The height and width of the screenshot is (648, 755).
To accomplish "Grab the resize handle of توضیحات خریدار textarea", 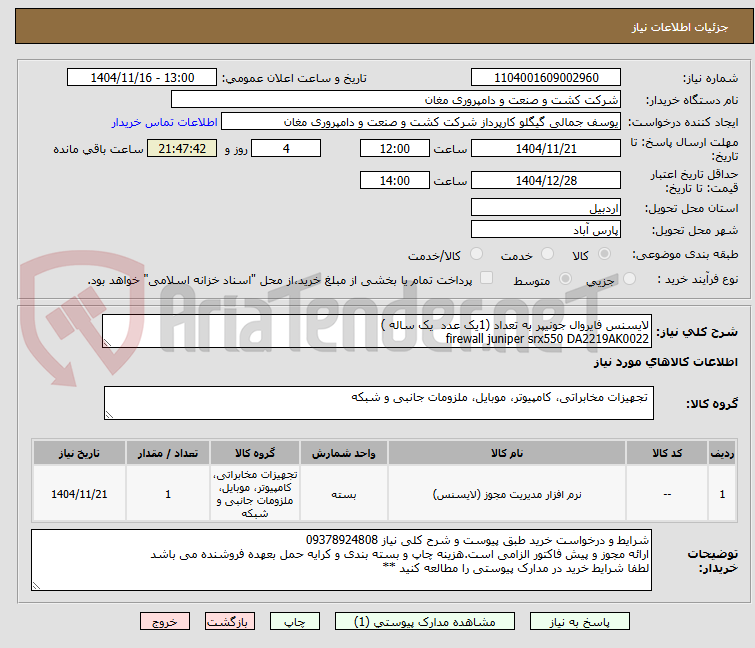I will (36, 585).
